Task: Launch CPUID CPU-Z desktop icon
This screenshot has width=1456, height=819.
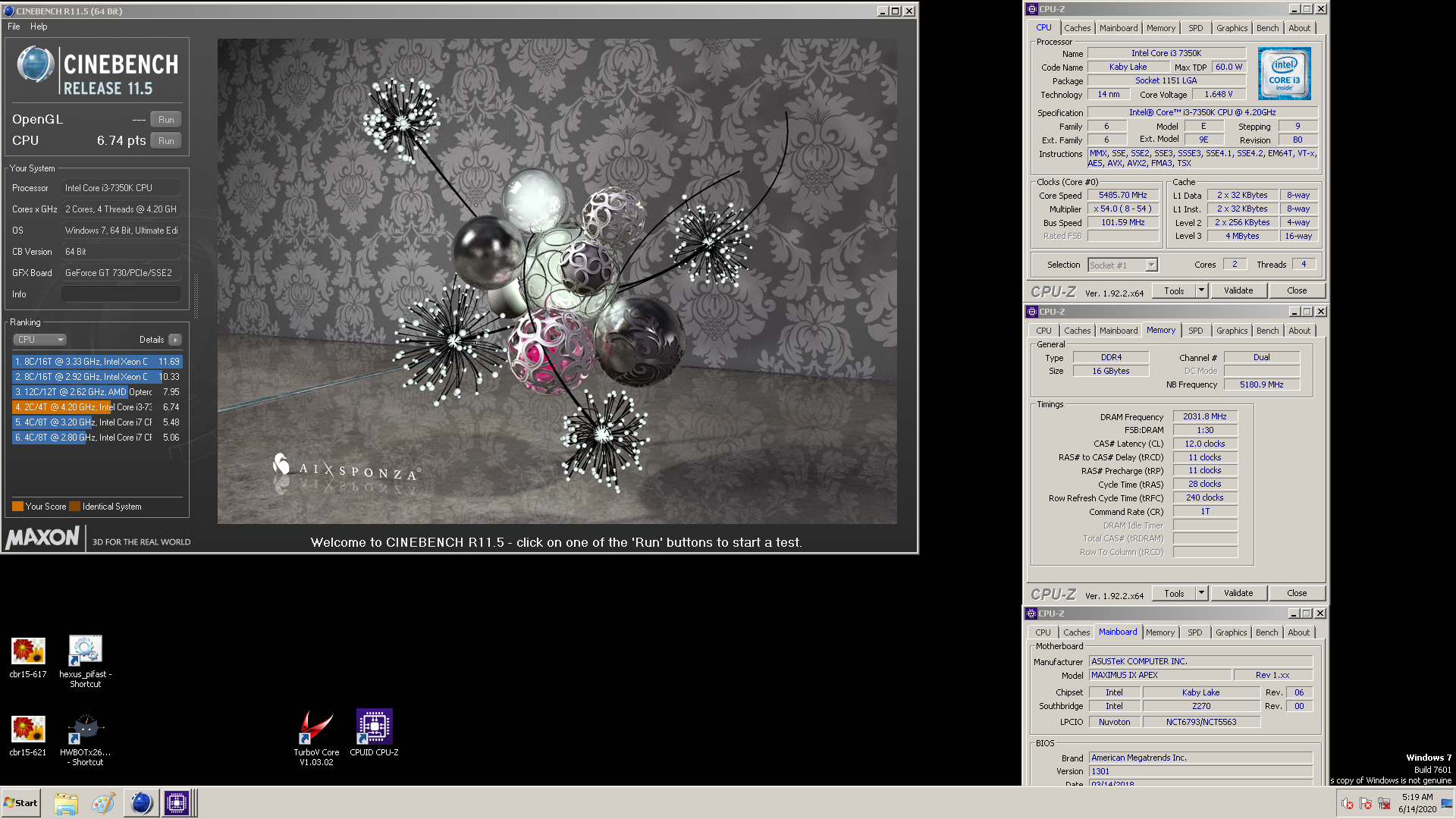Action: (374, 726)
